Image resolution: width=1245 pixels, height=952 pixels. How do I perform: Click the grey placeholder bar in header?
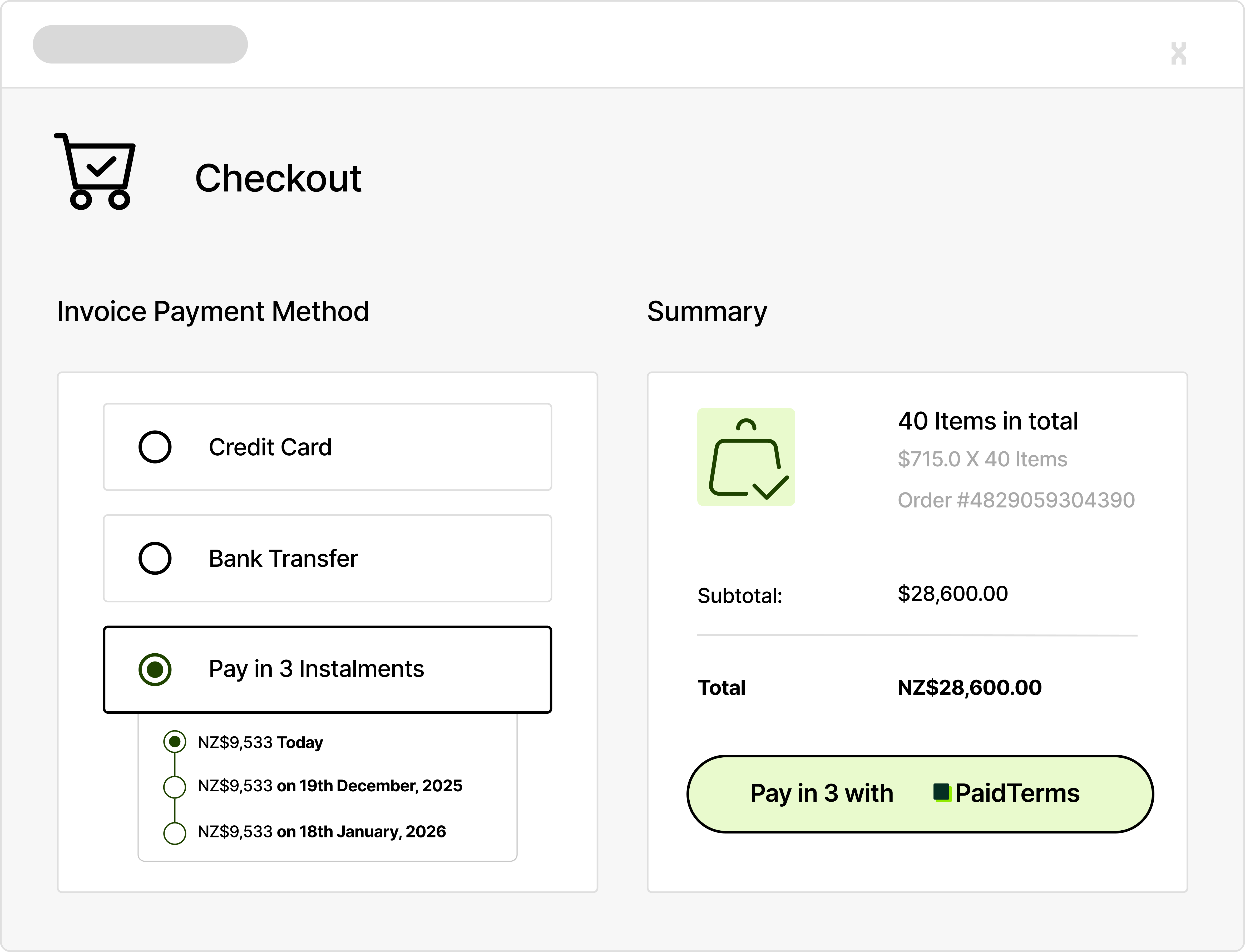(x=140, y=44)
